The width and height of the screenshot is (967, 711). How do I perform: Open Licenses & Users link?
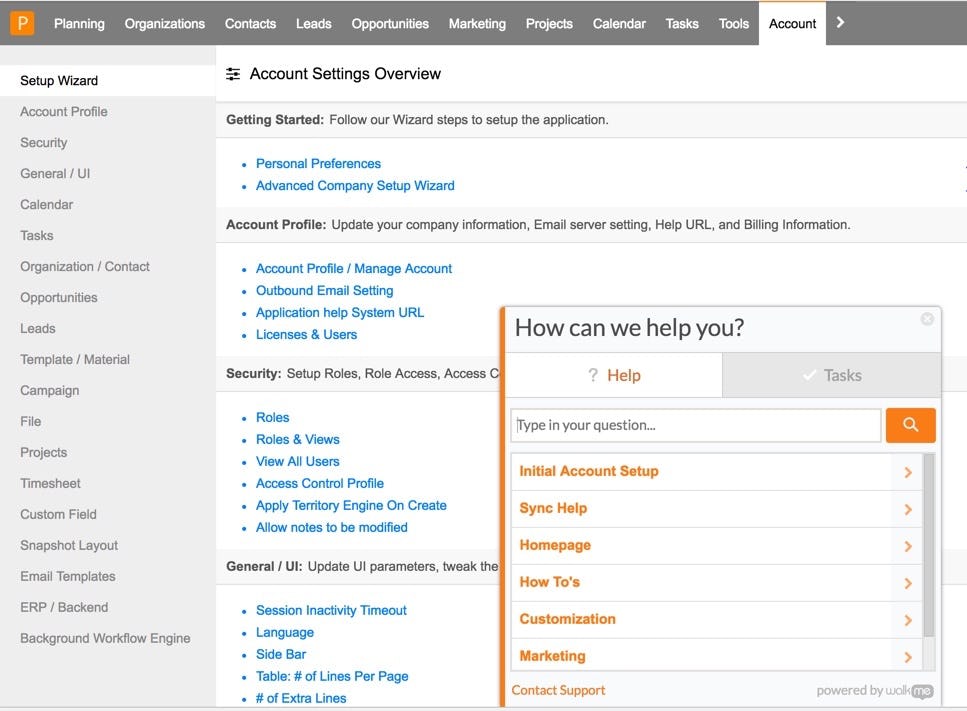click(307, 334)
